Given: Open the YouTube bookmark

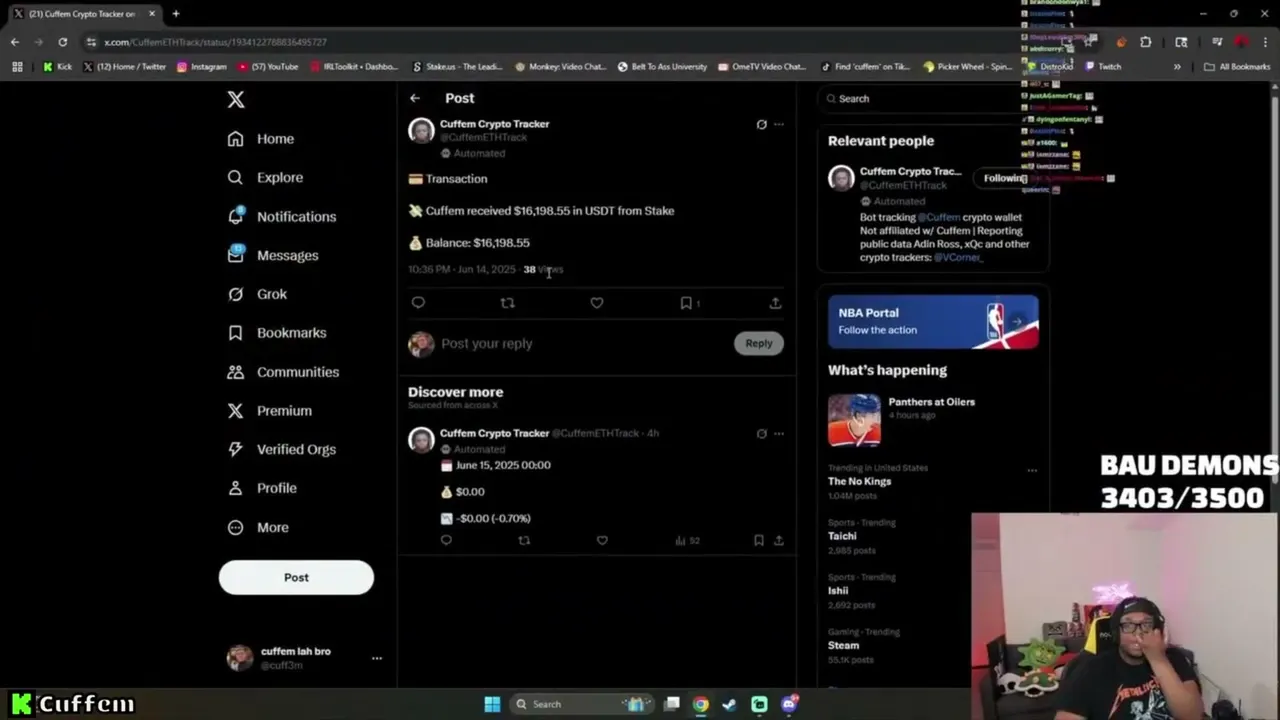Looking at the screenshot, I should [x=268, y=67].
